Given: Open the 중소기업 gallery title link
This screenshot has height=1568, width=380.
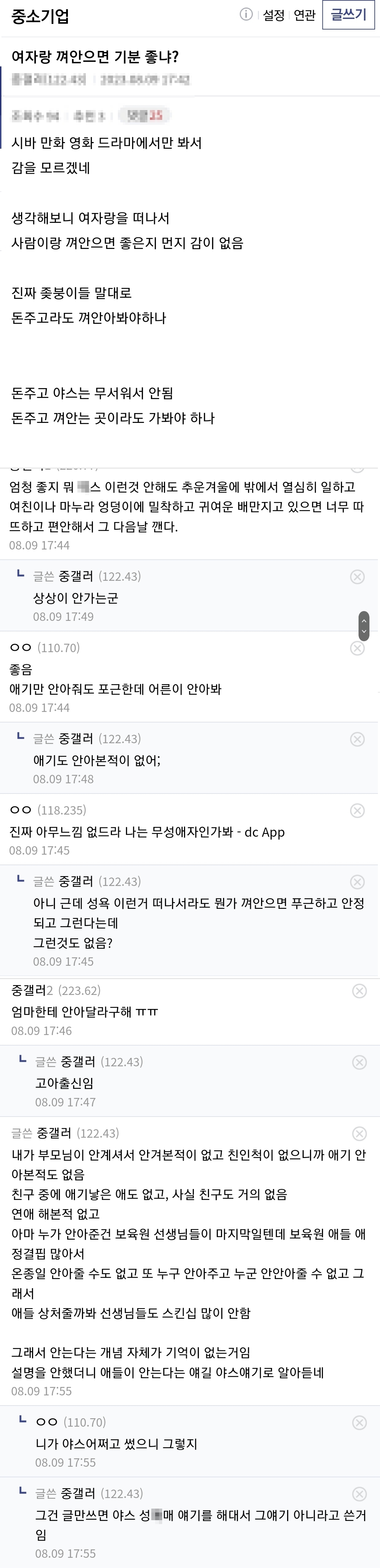Looking at the screenshot, I should (x=40, y=16).
